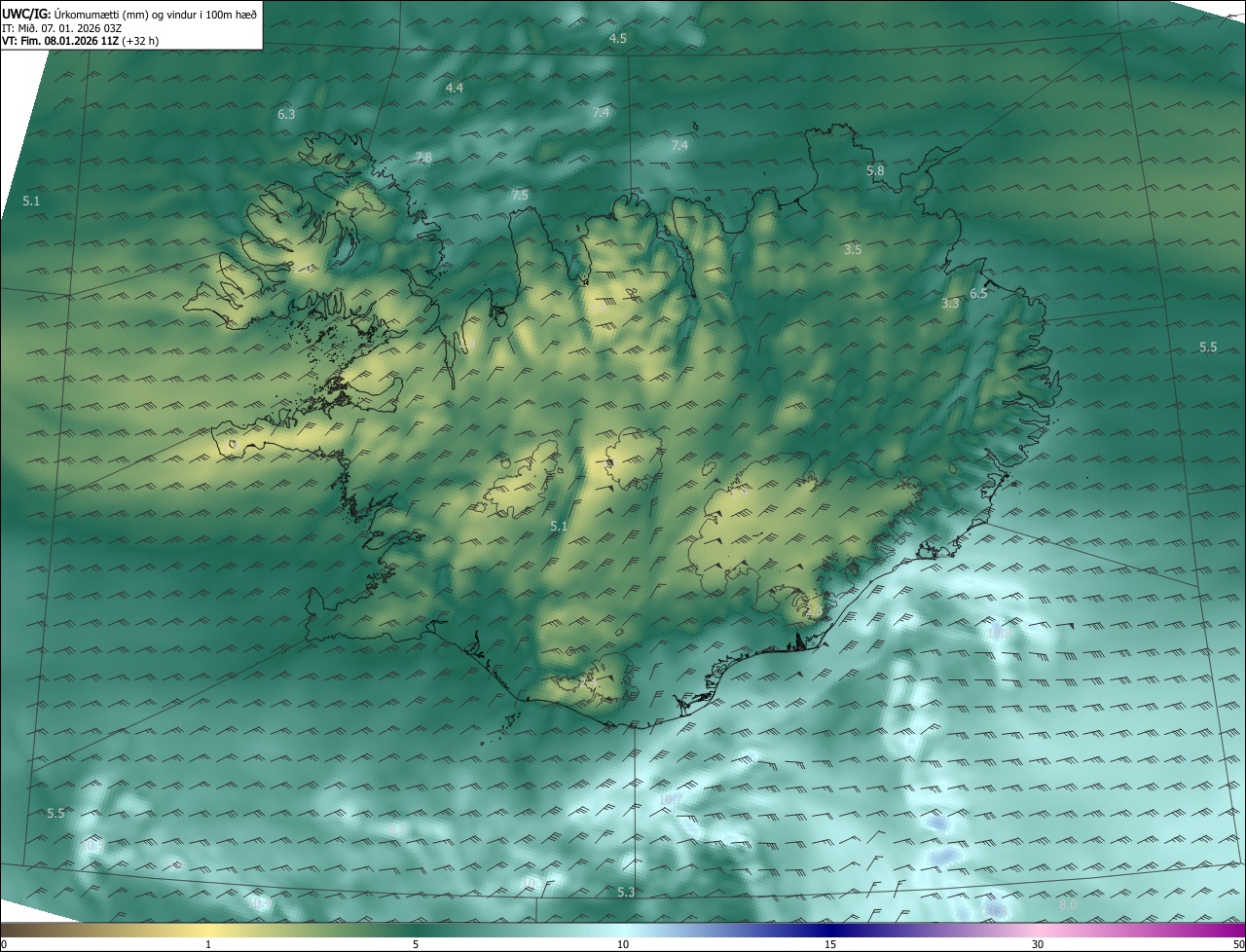The image size is (1246, 952).
Task: Click the 4.5 value label on the map
Action: (618, 38)
